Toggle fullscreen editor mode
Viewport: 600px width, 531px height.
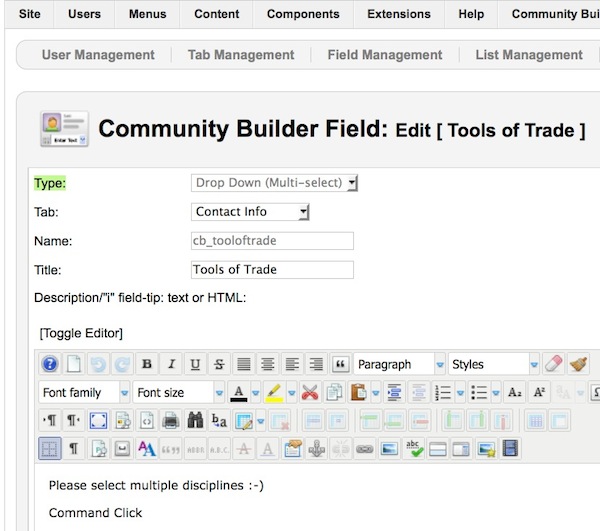point(98,420)
